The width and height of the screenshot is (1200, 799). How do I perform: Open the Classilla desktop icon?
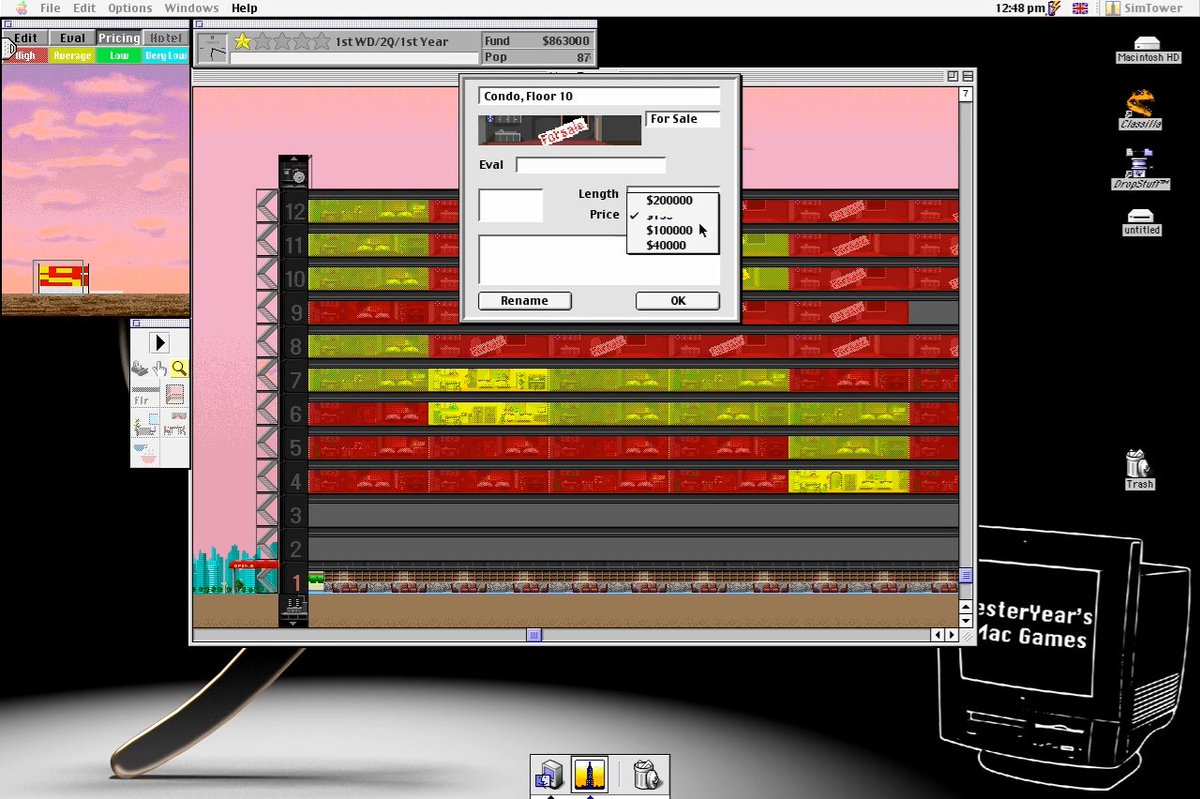pyautogui.click(x=1140, y=110)
